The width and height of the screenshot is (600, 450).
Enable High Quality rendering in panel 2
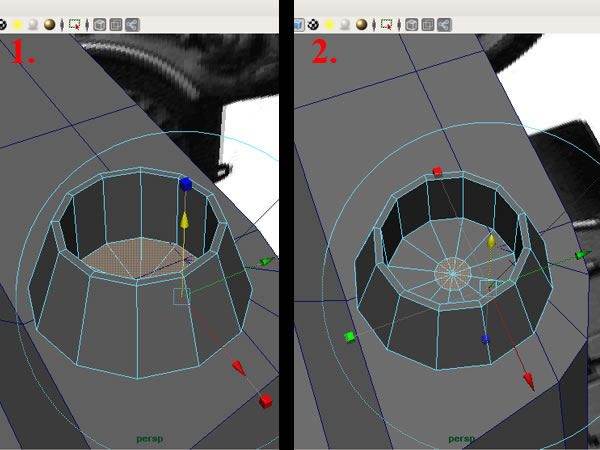coord(361,25)
